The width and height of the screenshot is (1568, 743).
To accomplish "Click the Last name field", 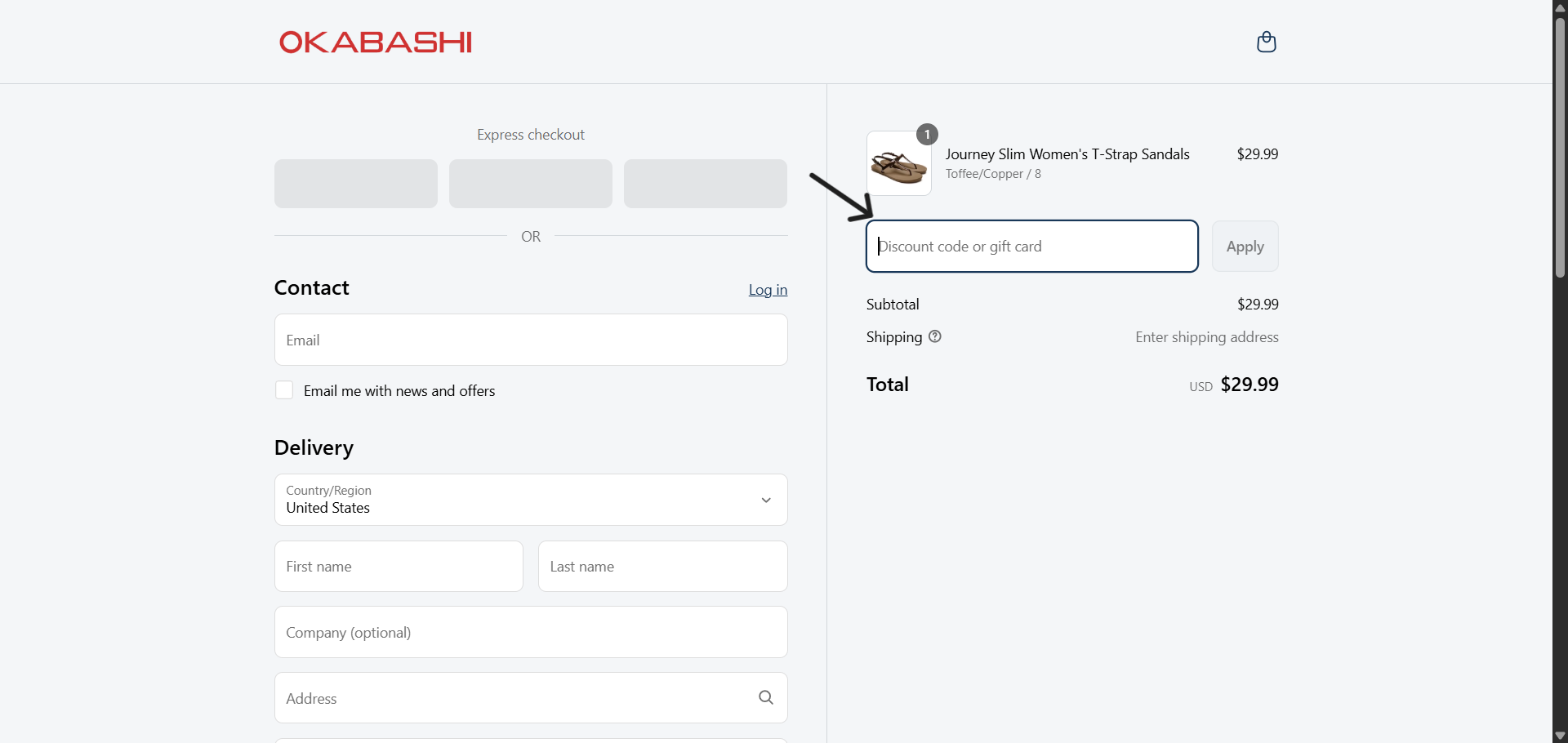I will point(662,567).
